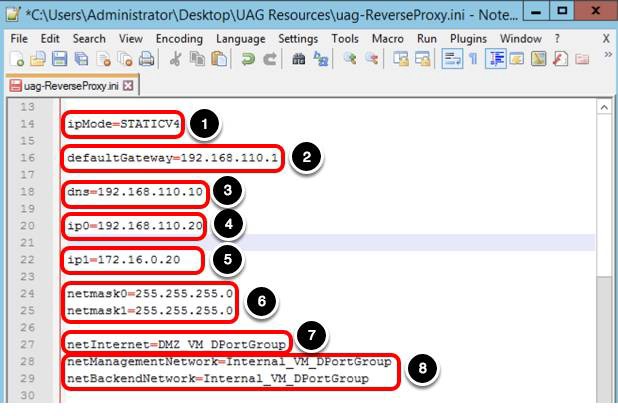Paste using the clipboard toolbar icon
This screenshot has width=618, height=416.
point(219,59)
